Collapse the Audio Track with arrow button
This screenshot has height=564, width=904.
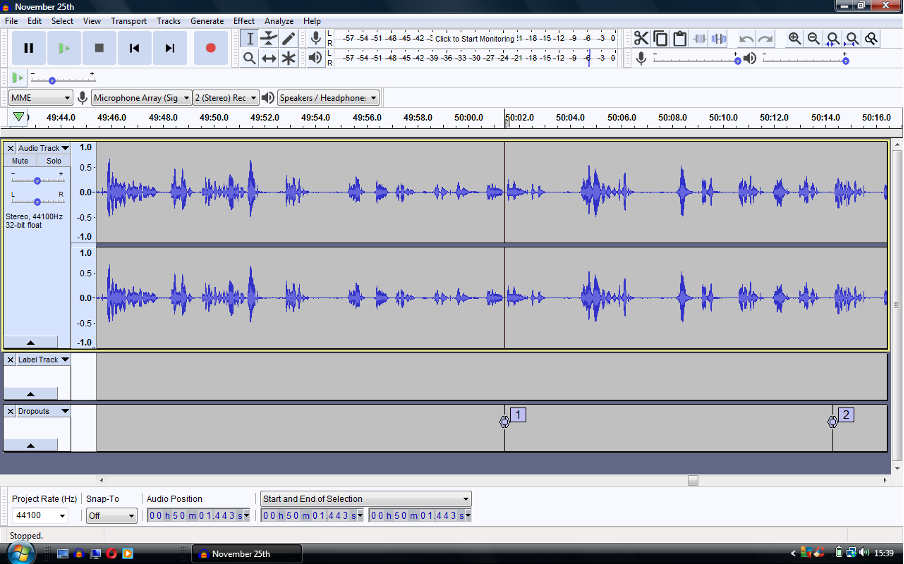(31, 342)
